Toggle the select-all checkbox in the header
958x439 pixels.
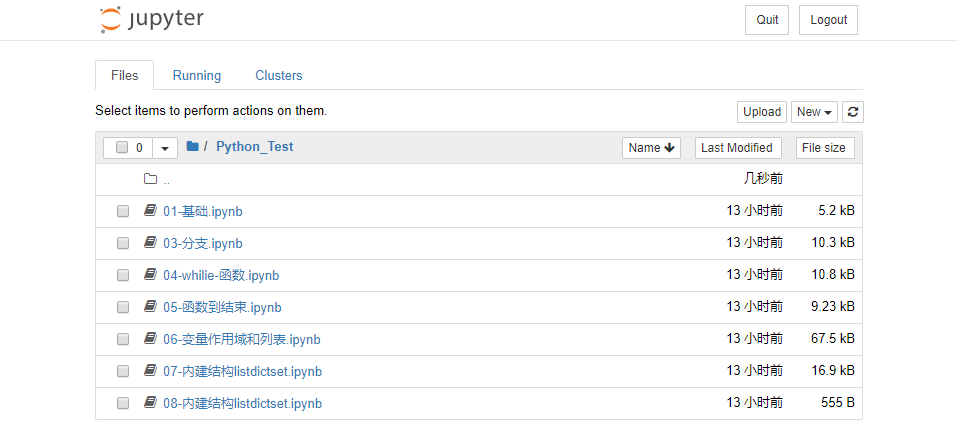click(x=122, y=148)
